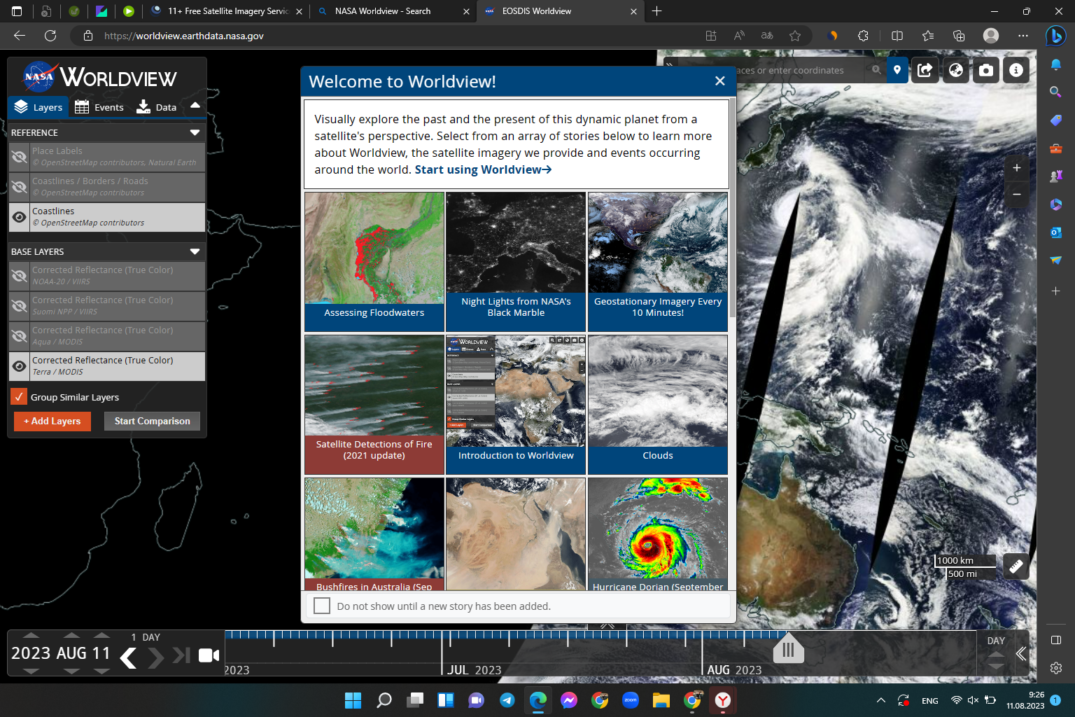This screenshot has width=1075, height=717.
Task: Click the information icon
Action: point(1016,70)
